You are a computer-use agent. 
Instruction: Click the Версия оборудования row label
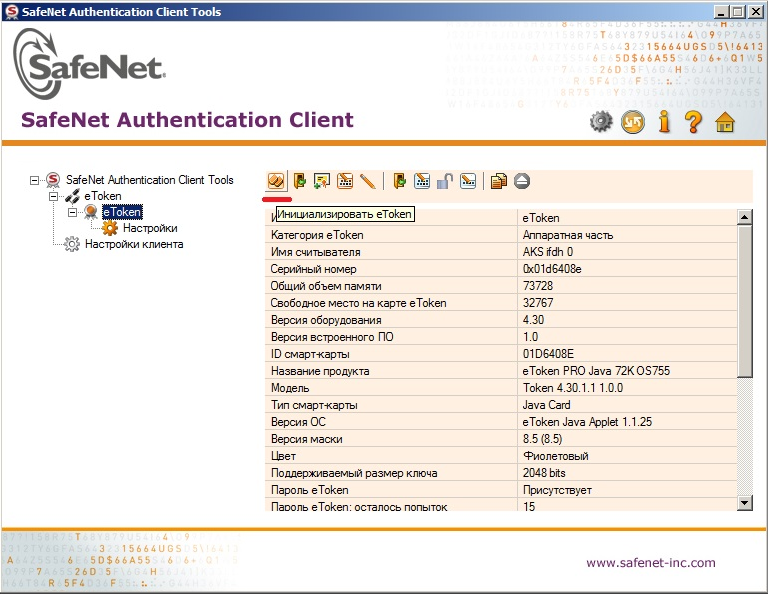326,320
